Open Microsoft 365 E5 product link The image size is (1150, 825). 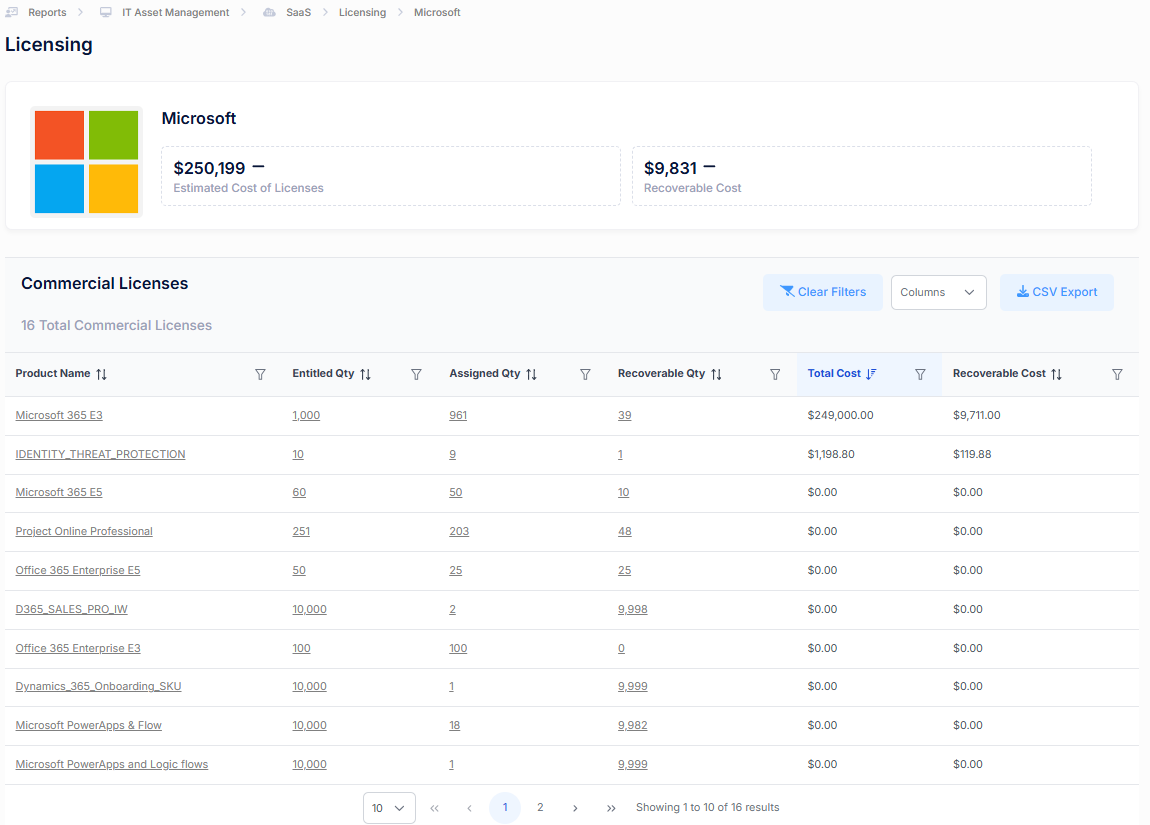(59, 492)
